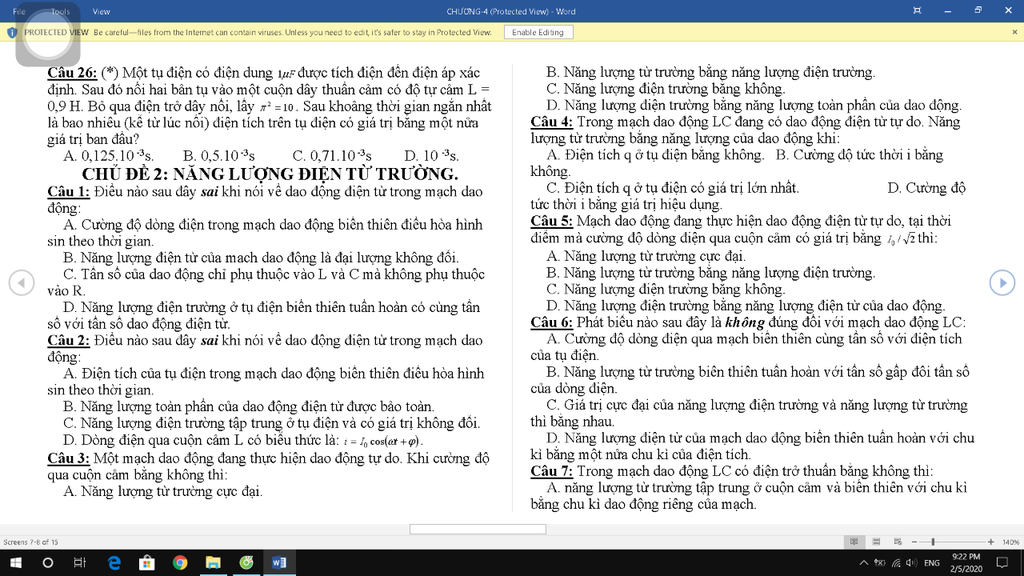Click the formula 'i = I₀cos(ωt + φ)' in Câu 2

[382, 441]
